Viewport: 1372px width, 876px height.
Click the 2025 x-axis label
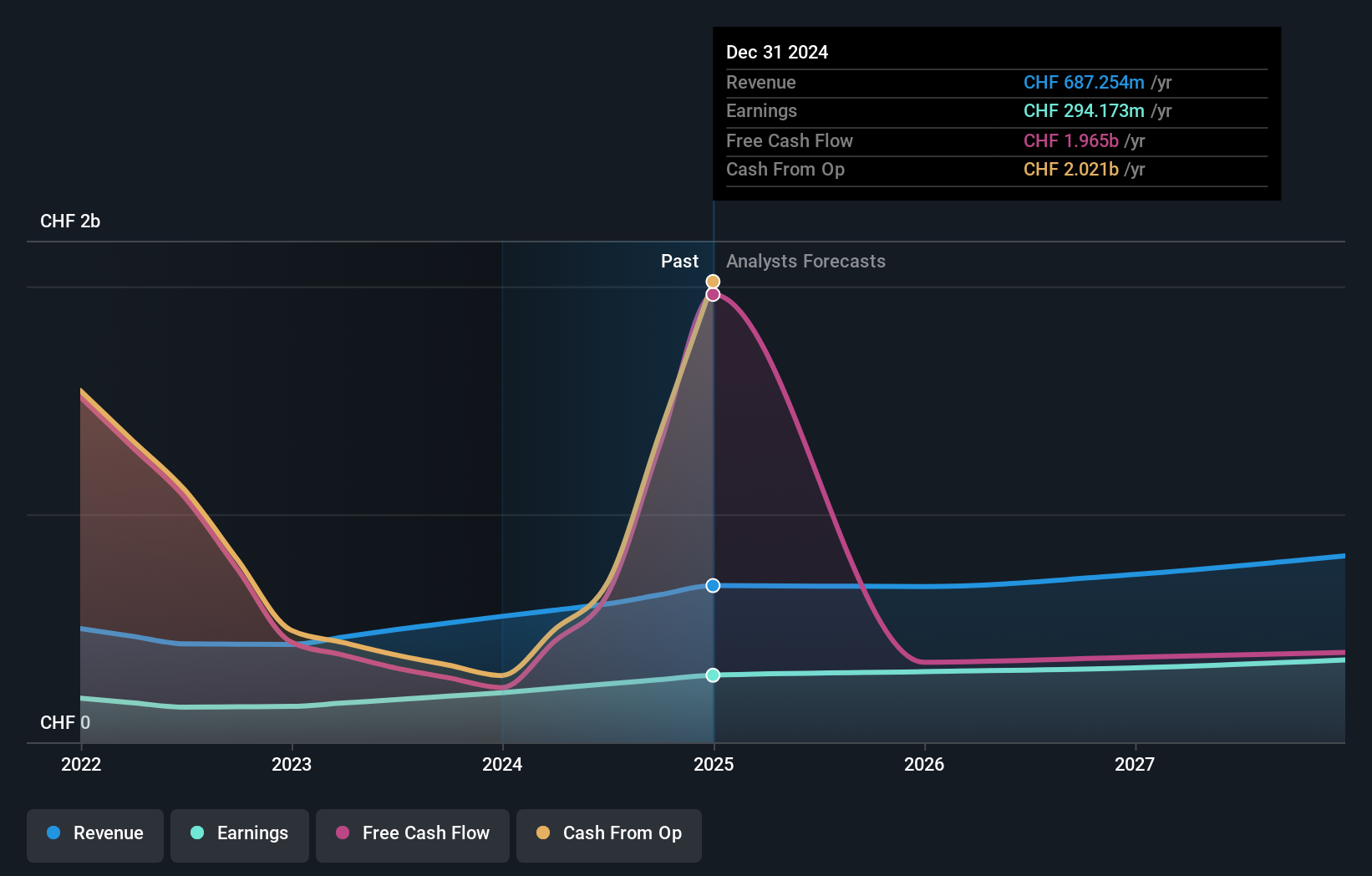pyautogui.click(x=714, y=764)
